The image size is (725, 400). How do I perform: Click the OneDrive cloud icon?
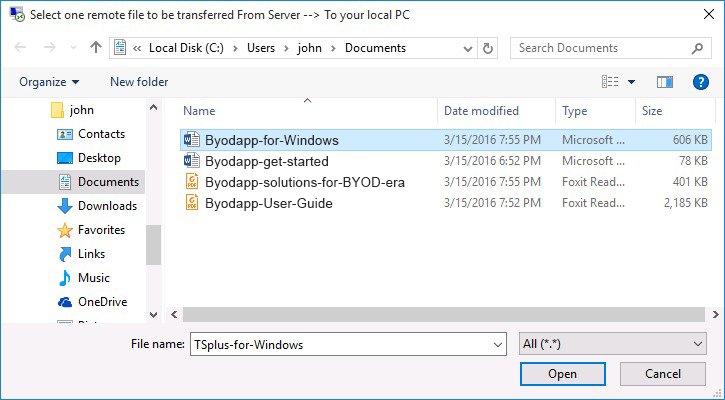click(x=65, y=302)
